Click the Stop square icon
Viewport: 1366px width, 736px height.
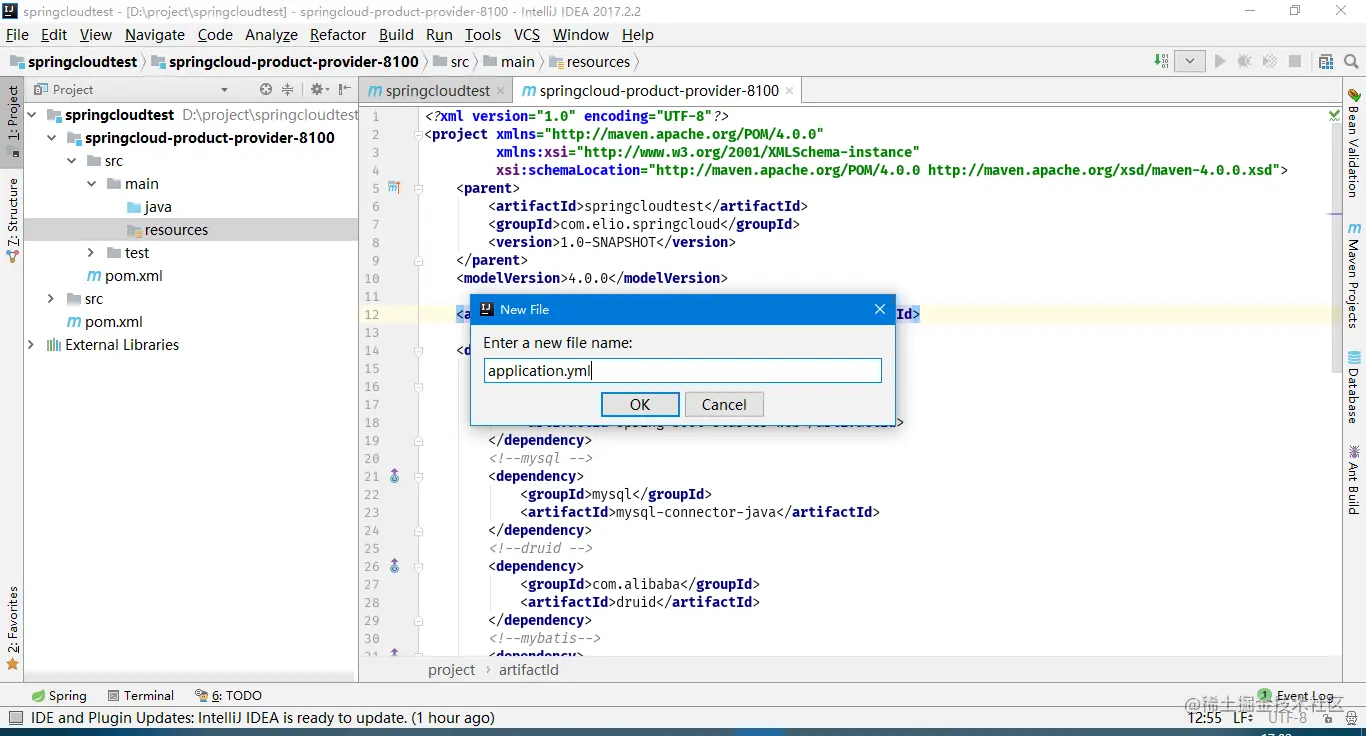coord(1295,61)
